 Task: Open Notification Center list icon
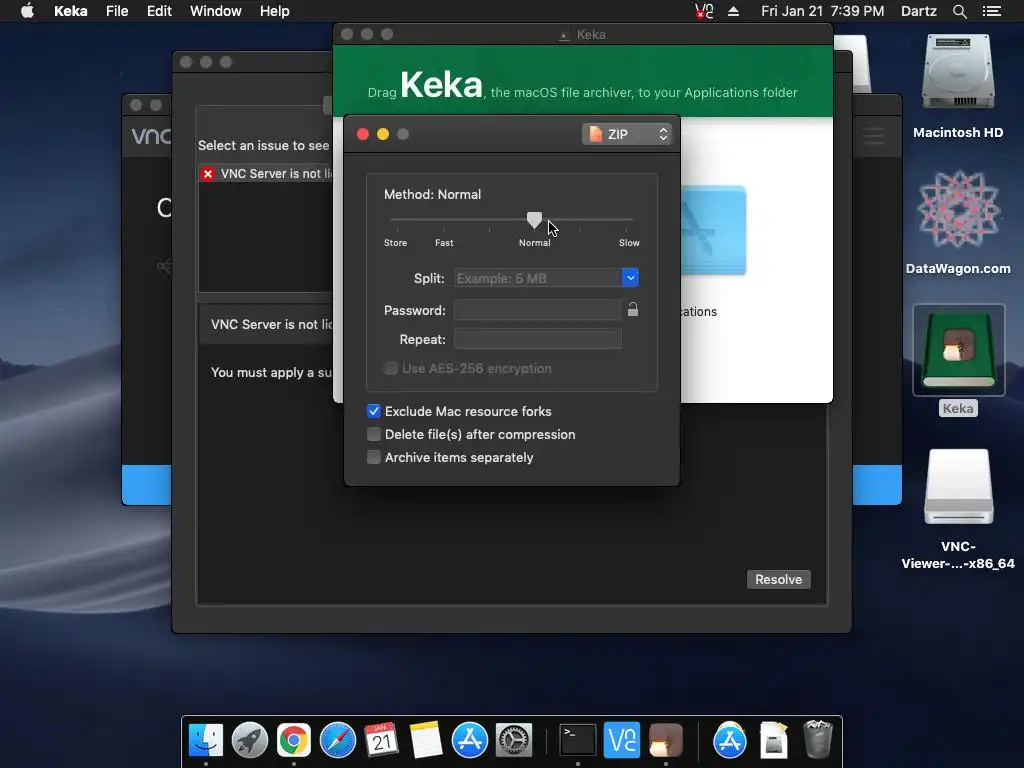tap(992, 11)
